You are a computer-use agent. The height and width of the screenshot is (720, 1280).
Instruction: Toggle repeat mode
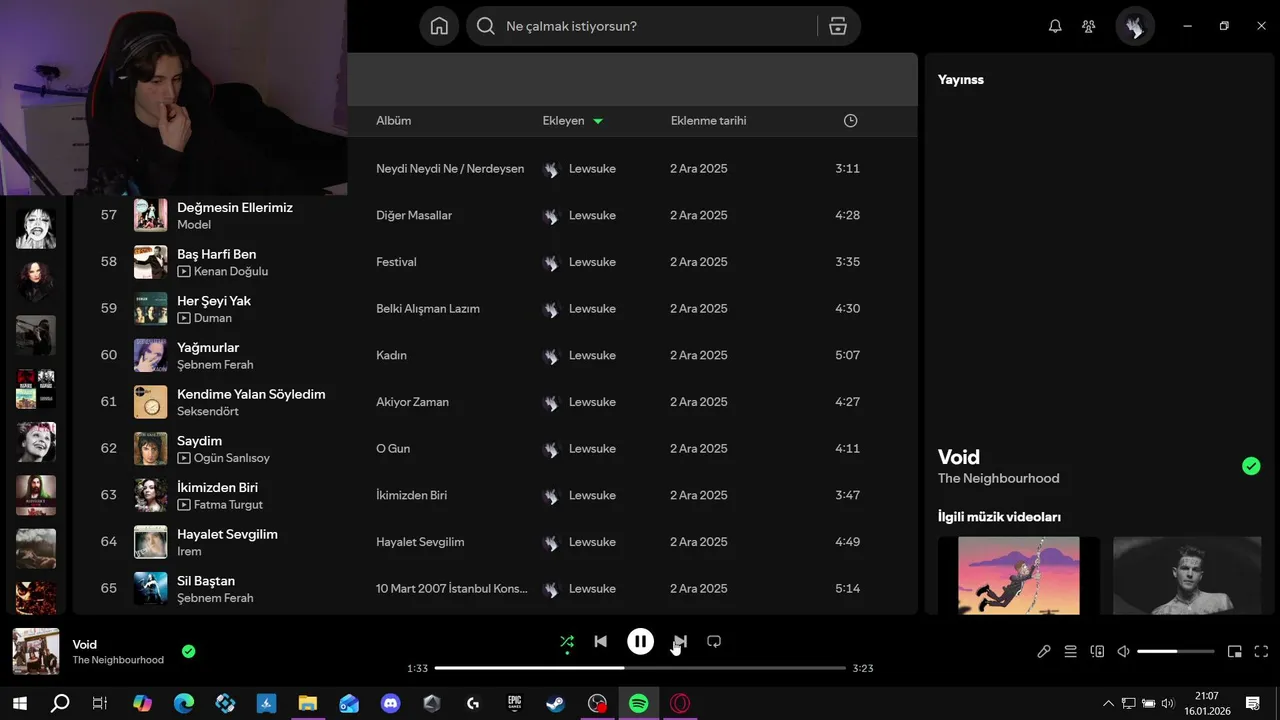[714, 642]
